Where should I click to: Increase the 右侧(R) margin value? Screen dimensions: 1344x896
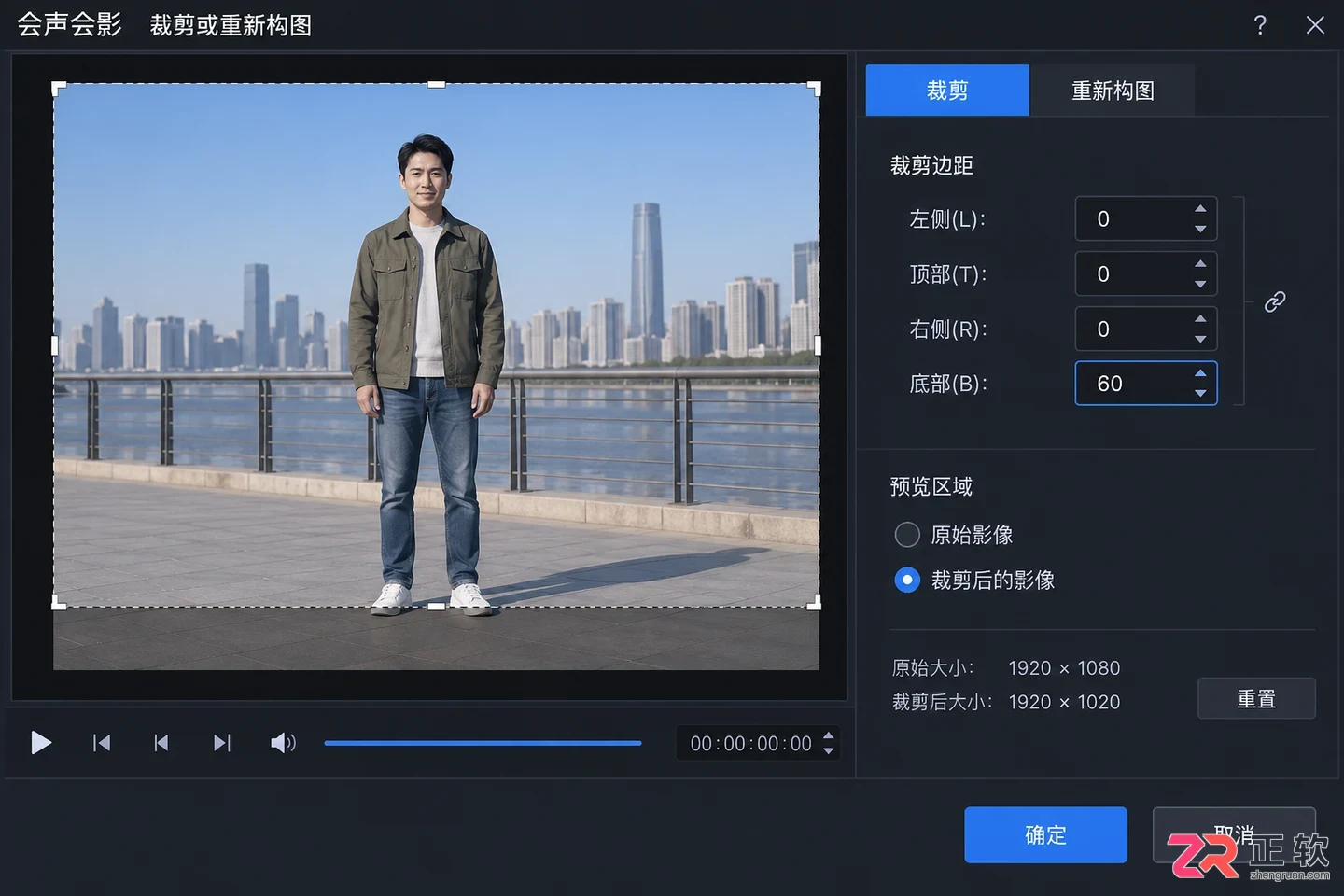(1200, 319)
